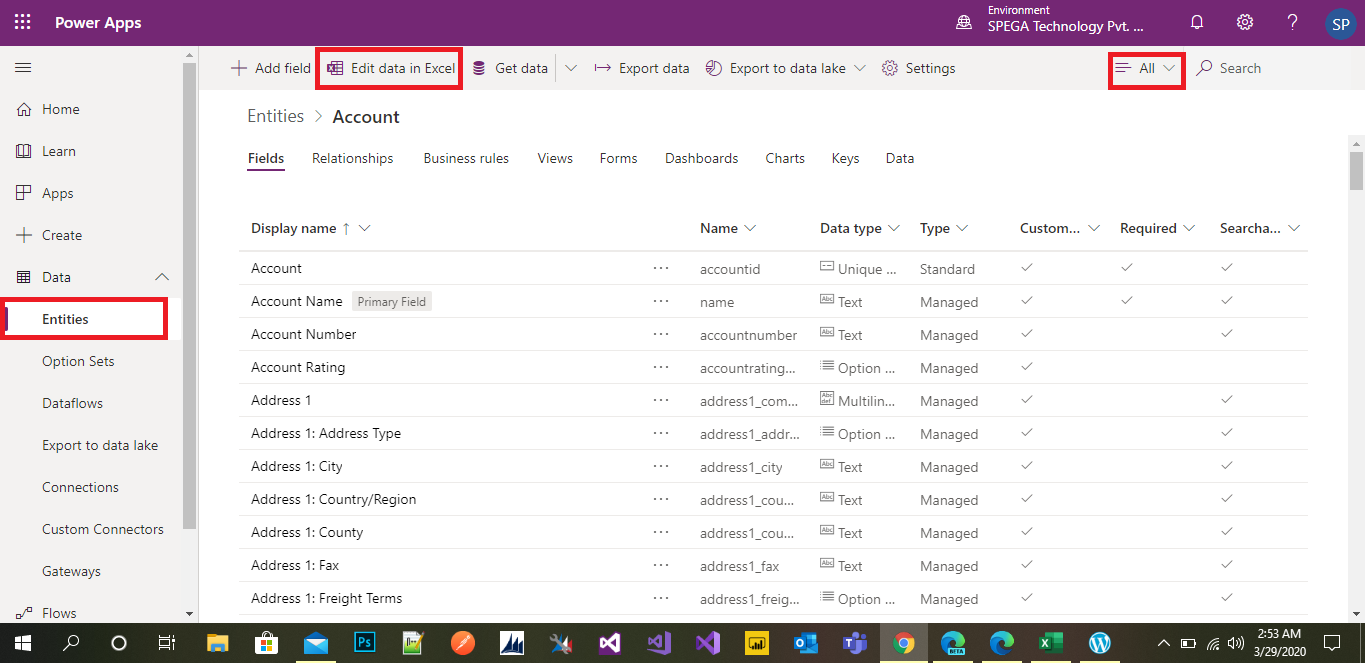Open the settings gear in header
The height and width of the screenshot is (663, 1365).
click(1244, 22)
